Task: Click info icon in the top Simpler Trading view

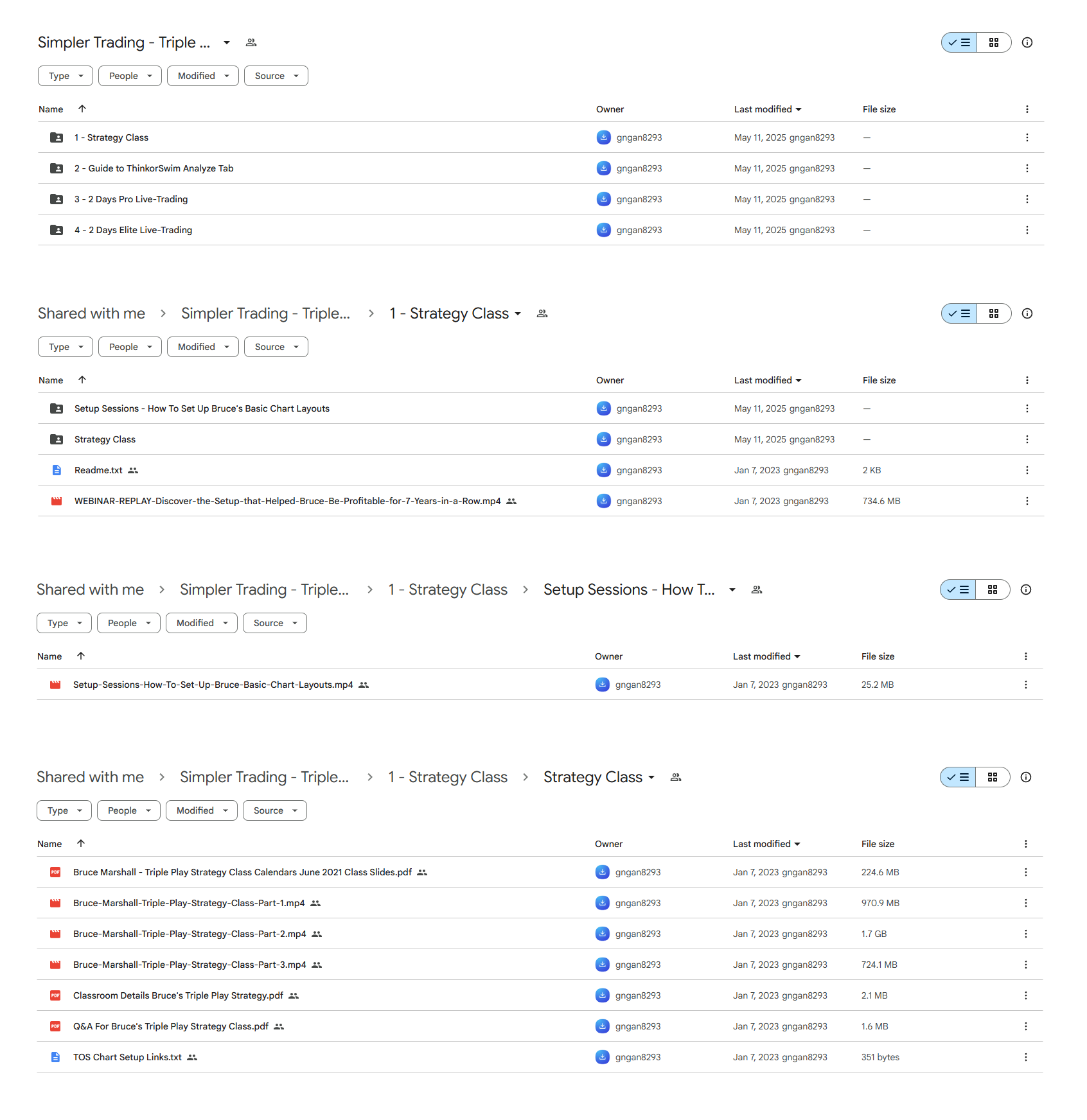Action: [x=1027, y=42]
